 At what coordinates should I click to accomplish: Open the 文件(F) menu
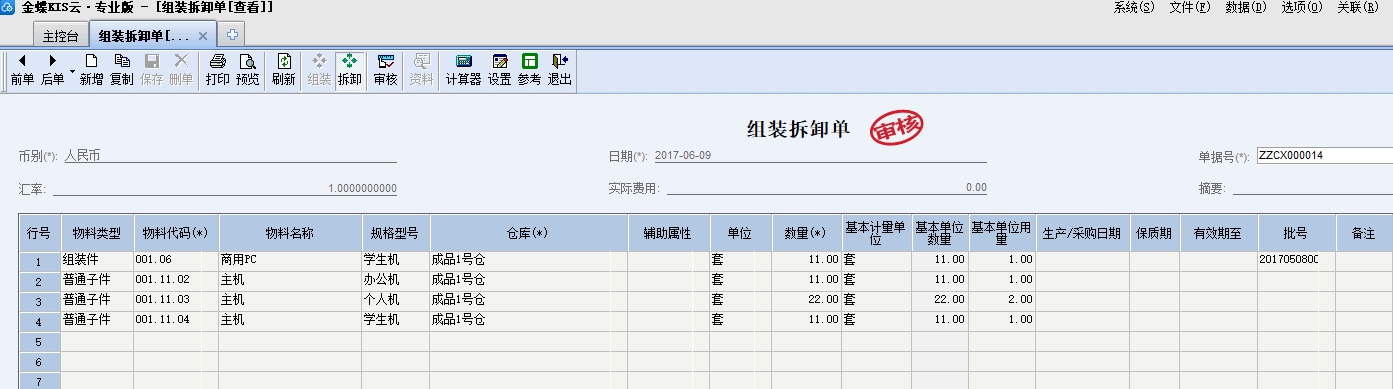(1189, 7)
